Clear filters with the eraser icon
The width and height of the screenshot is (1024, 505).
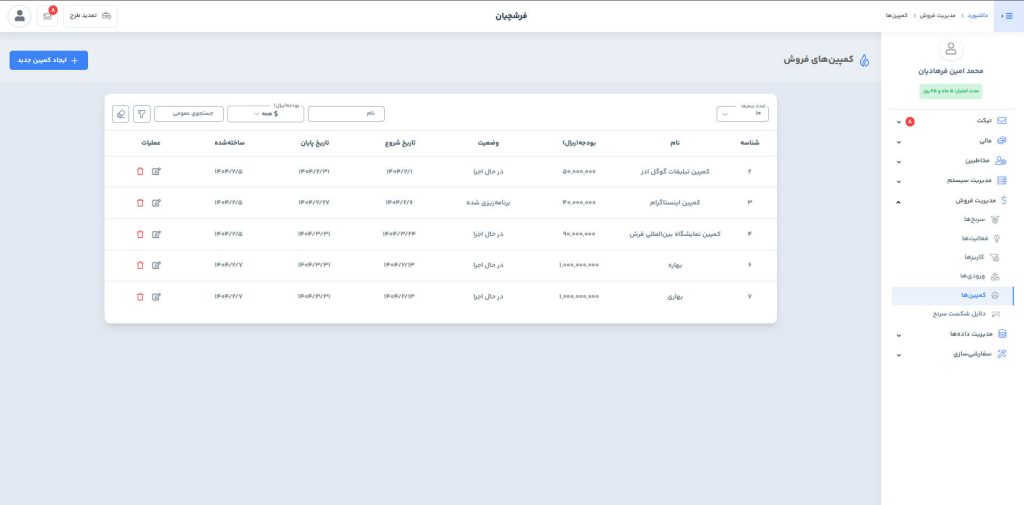(x=121, y=114)
